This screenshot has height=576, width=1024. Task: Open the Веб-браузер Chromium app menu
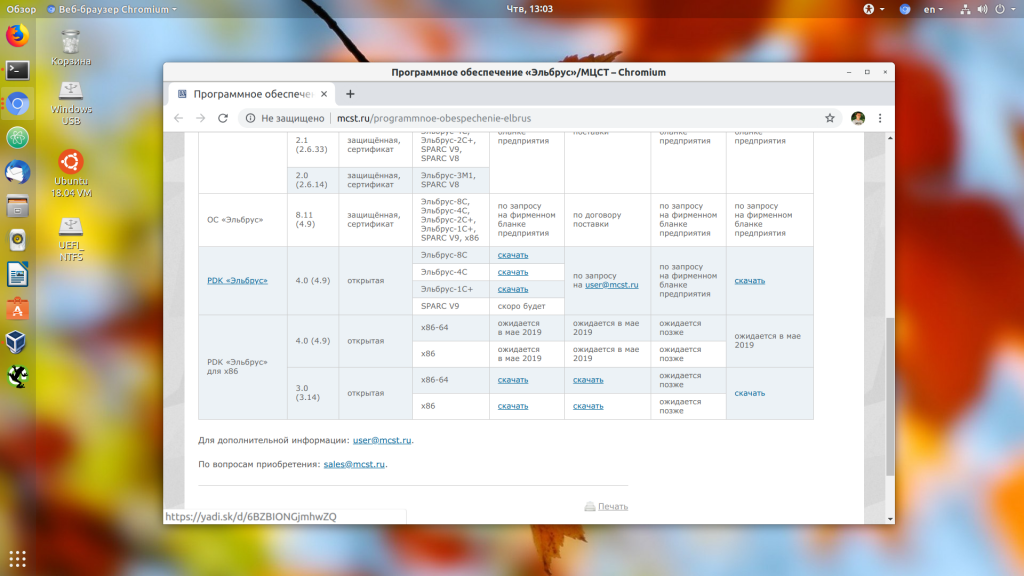pyautogui.click(x=112, y=9)
